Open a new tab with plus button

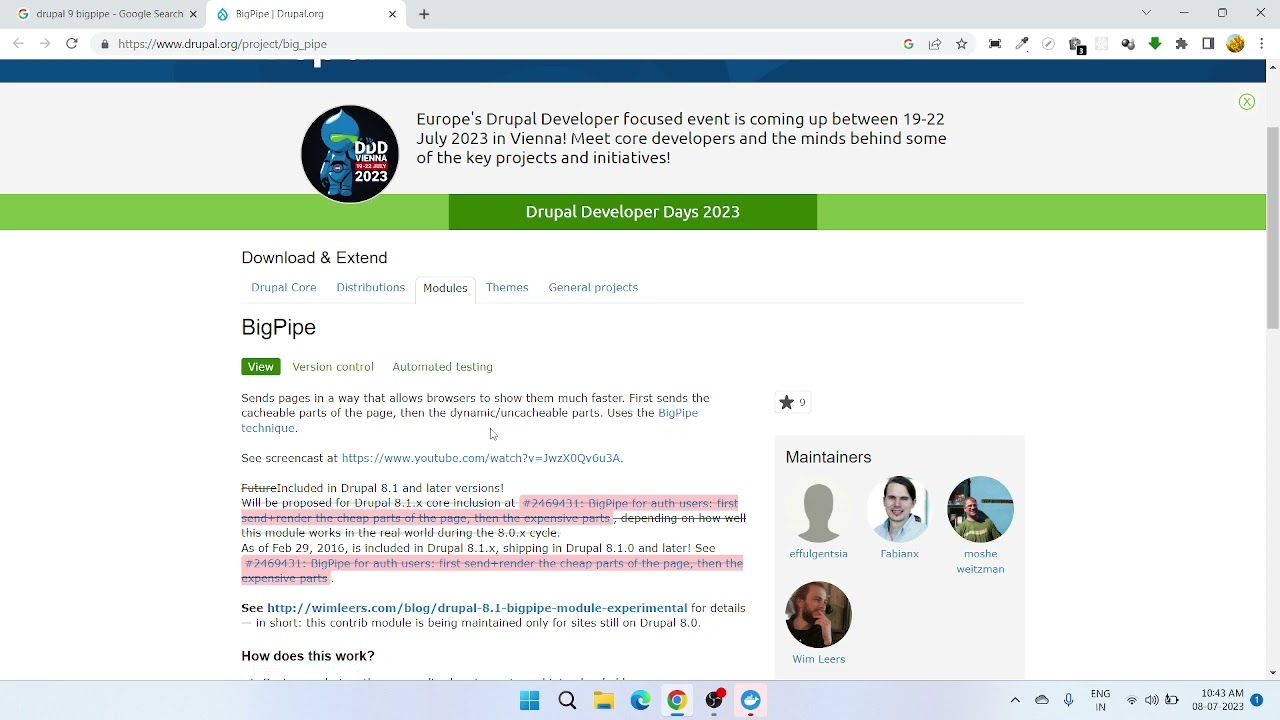(424, 14)
